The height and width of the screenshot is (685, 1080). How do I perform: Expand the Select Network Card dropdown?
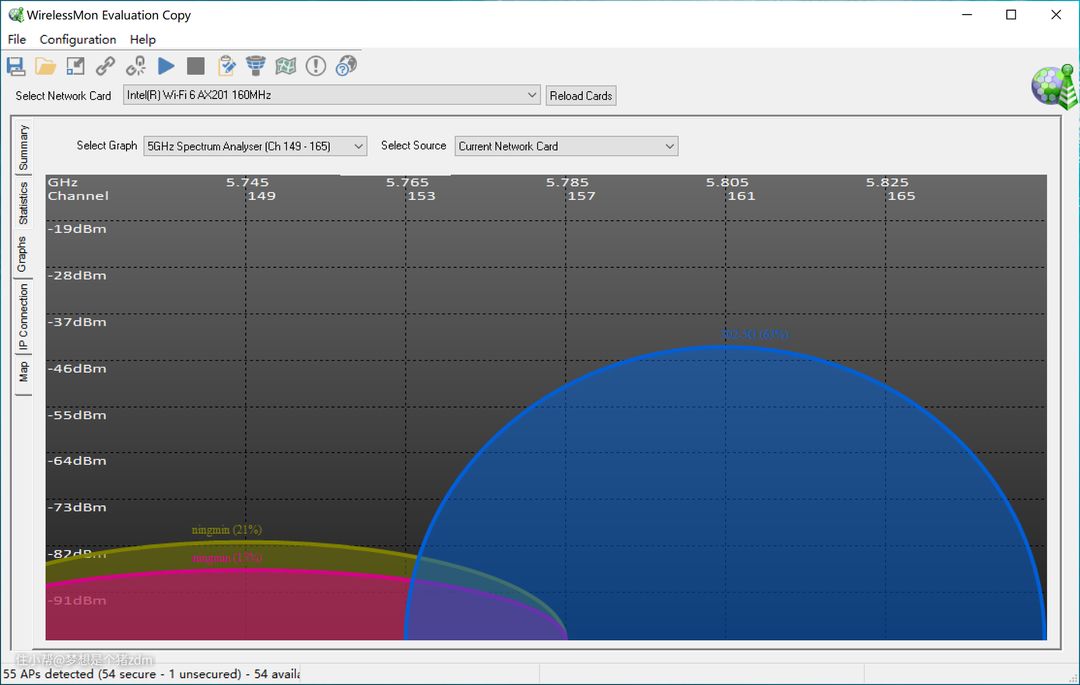pyautogui.click(x=532, y=95)
